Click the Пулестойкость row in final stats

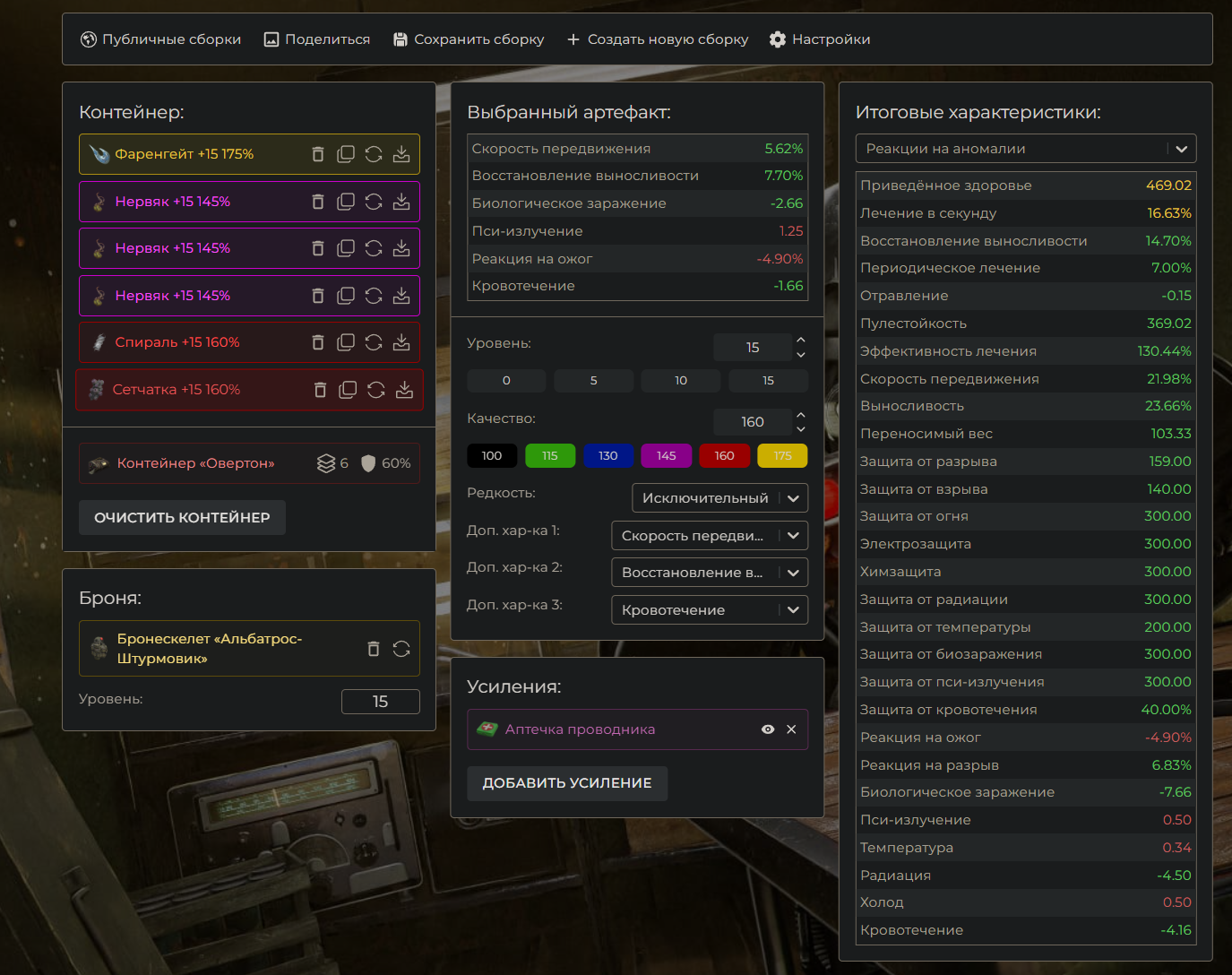point(1026,324)
